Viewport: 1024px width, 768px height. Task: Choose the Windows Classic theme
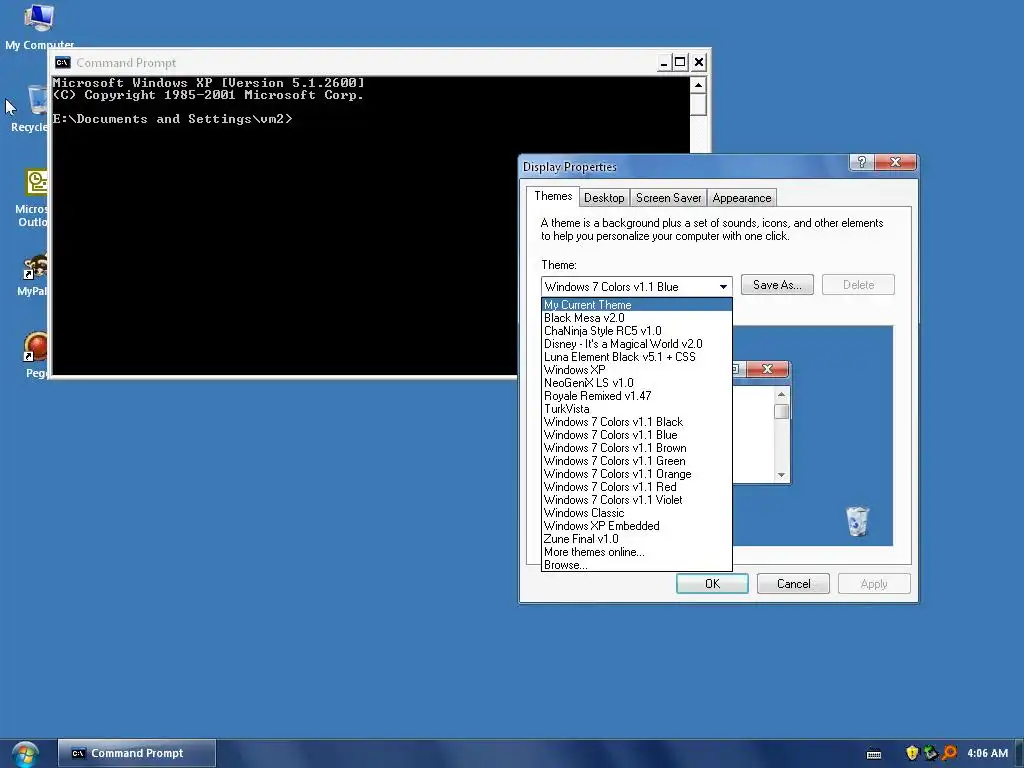tap(637, 513)
